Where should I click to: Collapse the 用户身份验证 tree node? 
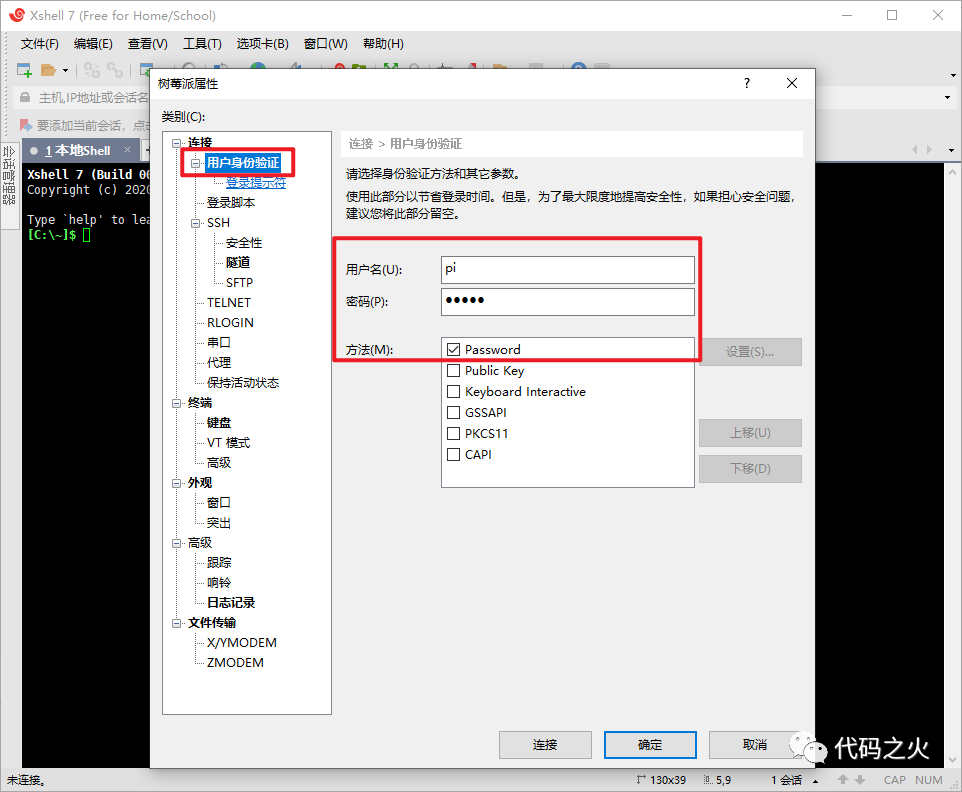[x=196, y=163]
